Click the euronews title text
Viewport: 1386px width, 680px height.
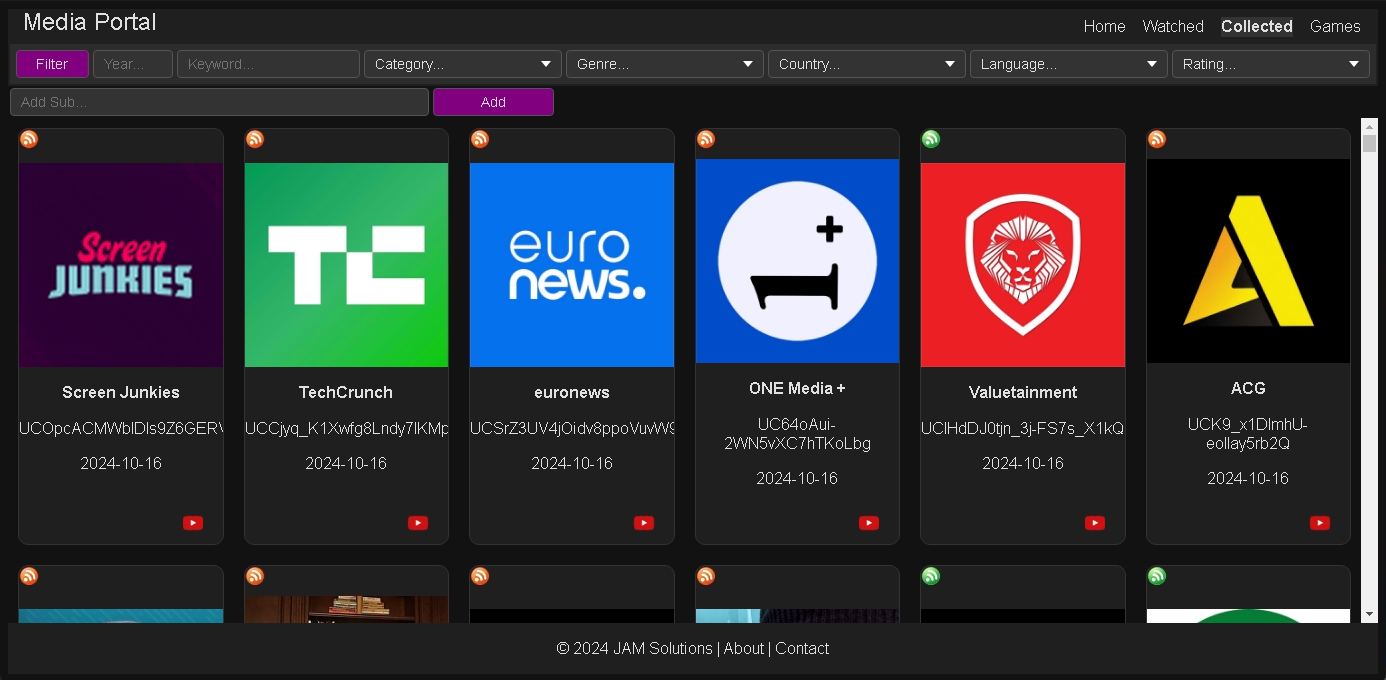tap(572, 392)
